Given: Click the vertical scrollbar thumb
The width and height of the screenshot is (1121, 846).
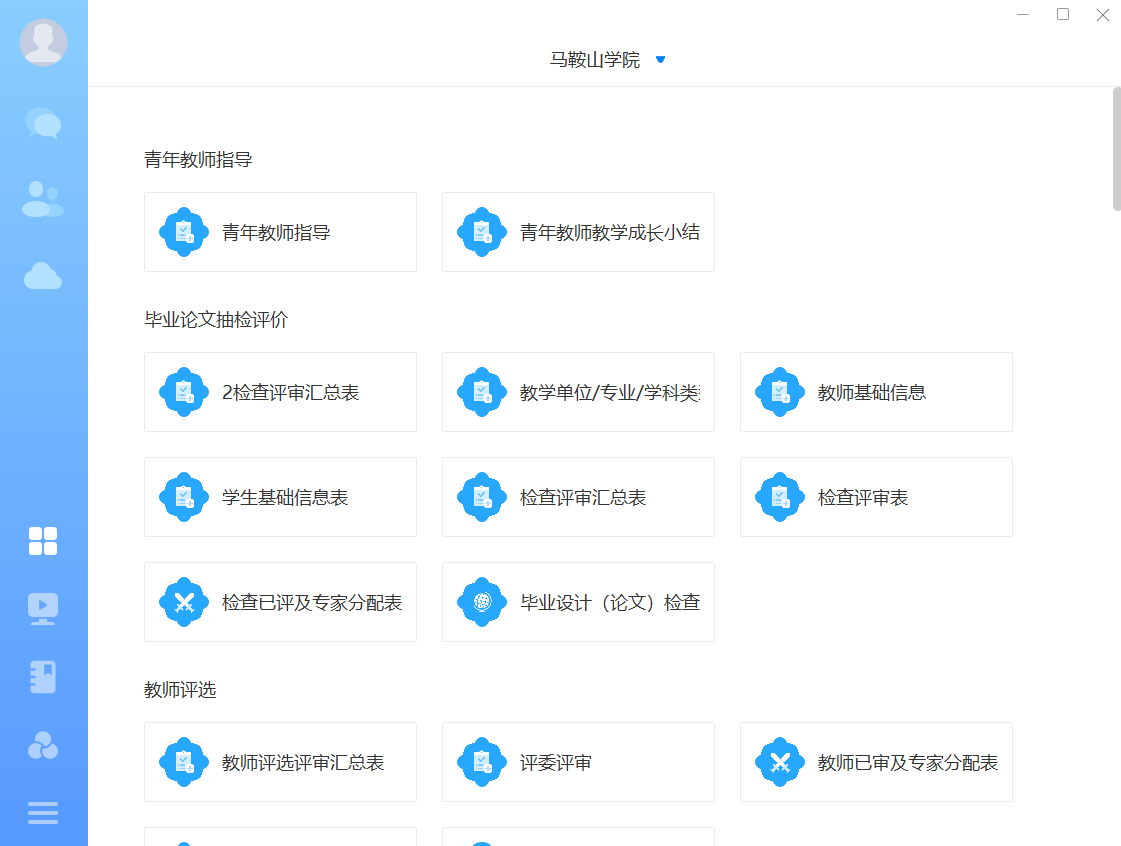Looking at the screenshot, I should tap(1117, 149).
